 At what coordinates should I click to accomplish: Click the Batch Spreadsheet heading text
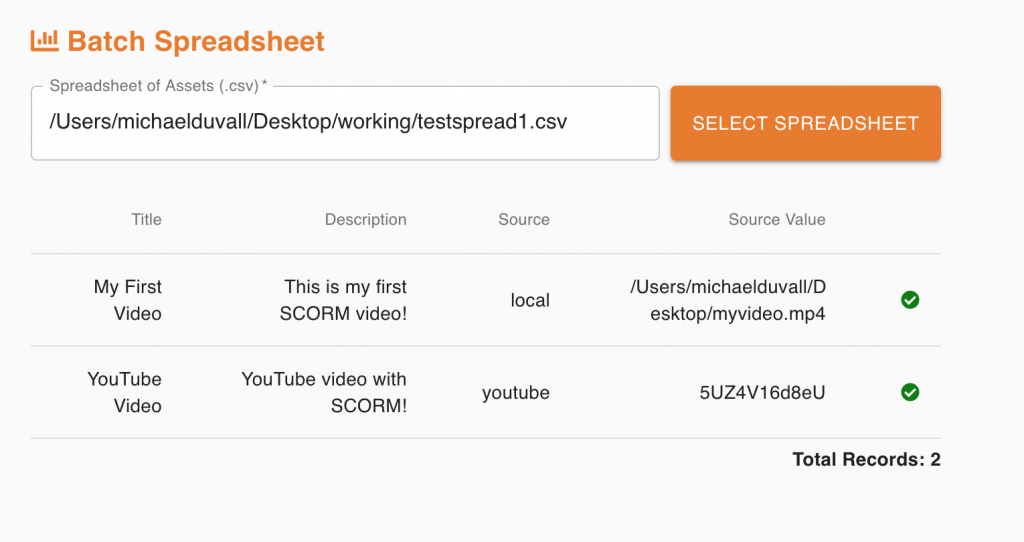click(196, 41)
